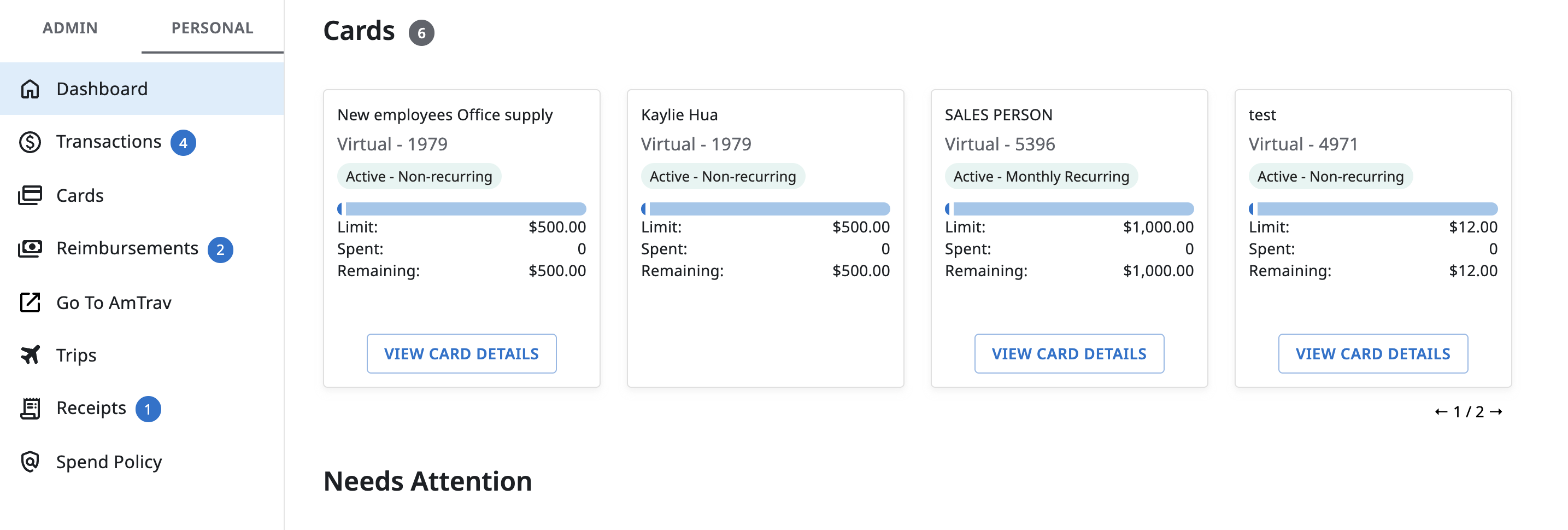Click the Receipts icon in sidebar
This screenshot has height=530, width=1568.
30,408
